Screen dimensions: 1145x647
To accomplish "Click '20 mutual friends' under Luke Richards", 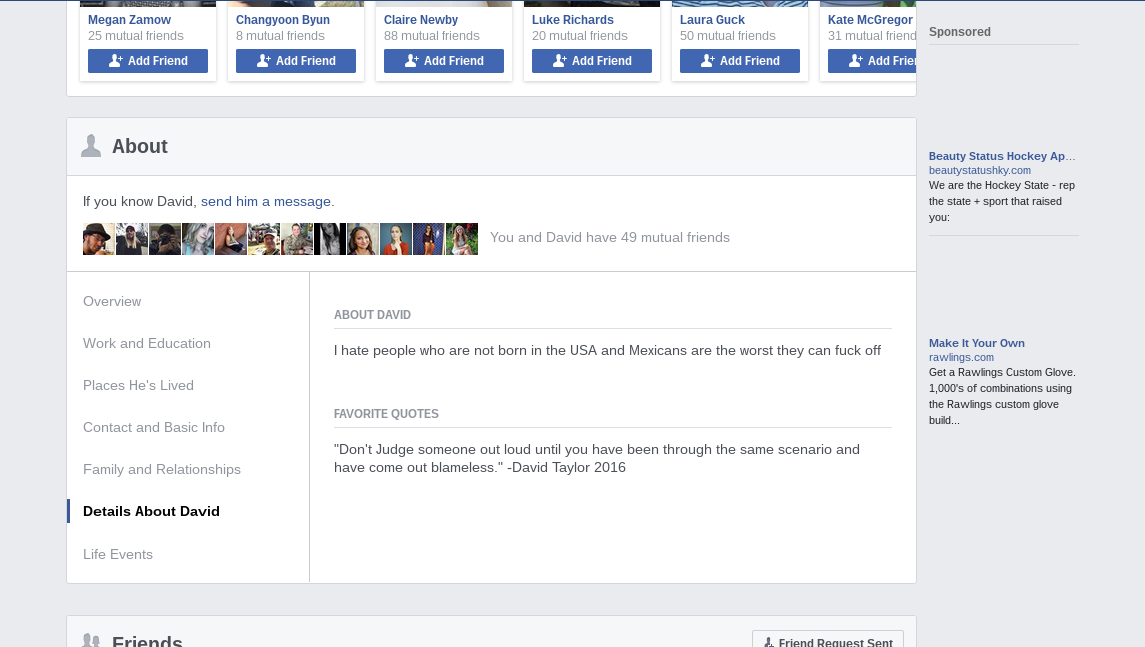I will point(580,36).
